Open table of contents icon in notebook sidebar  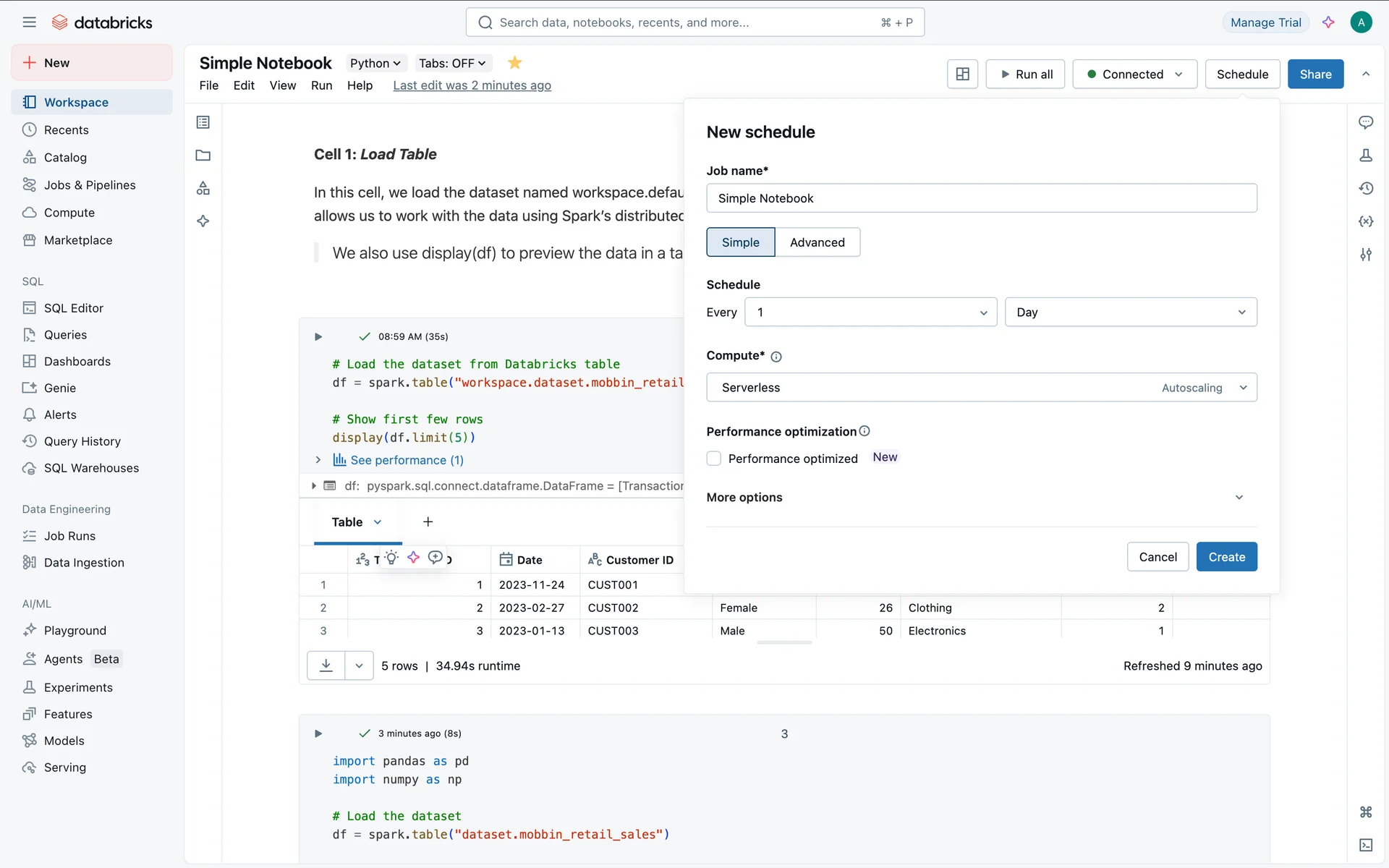[203, 122]
